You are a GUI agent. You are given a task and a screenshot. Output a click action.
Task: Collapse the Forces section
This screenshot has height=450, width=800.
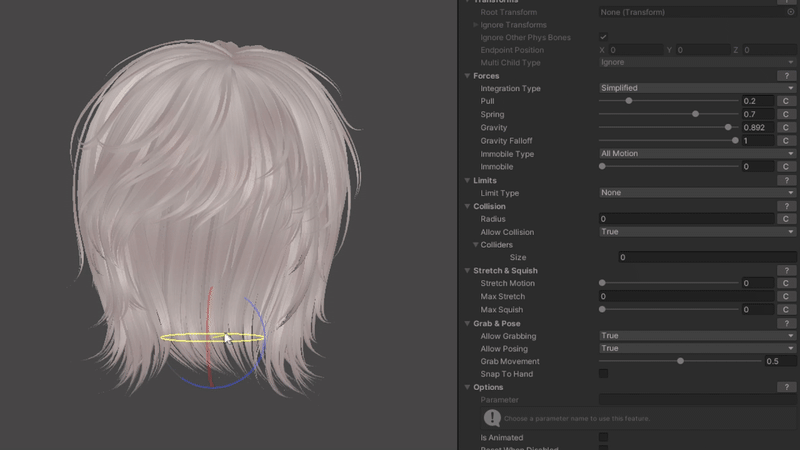click(467, 76)
